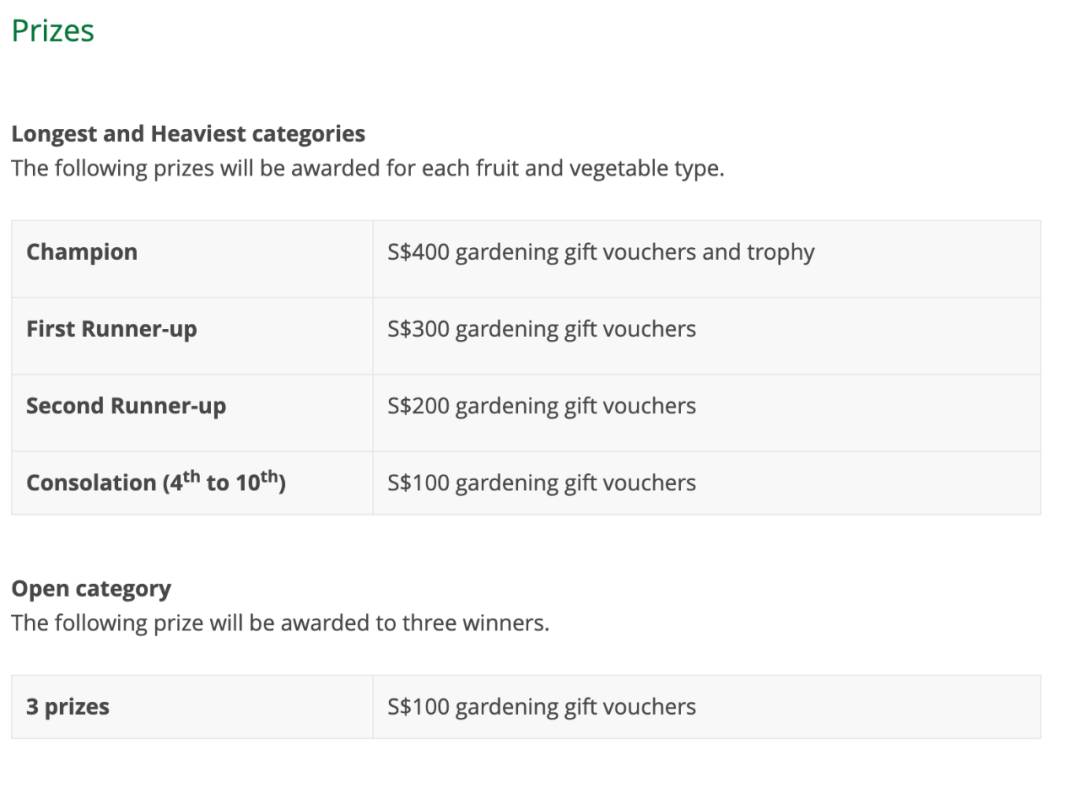The width and height of the screenshot is (1080, 788).
Task: Click the word 'Heaviest' in subheading
Action: [x=199, y=134]
